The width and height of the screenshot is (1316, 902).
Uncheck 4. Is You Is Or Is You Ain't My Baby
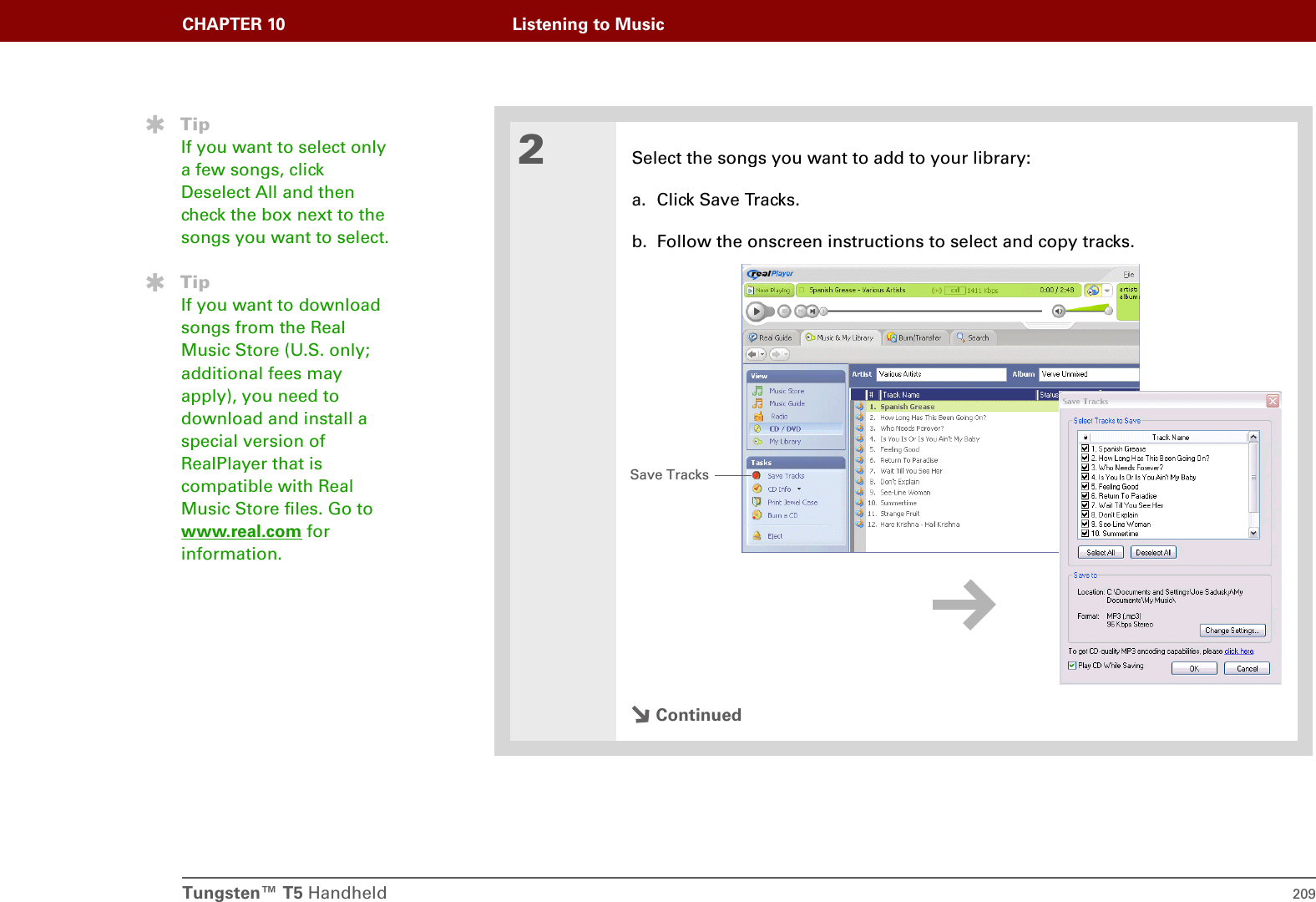[1086, 477]
